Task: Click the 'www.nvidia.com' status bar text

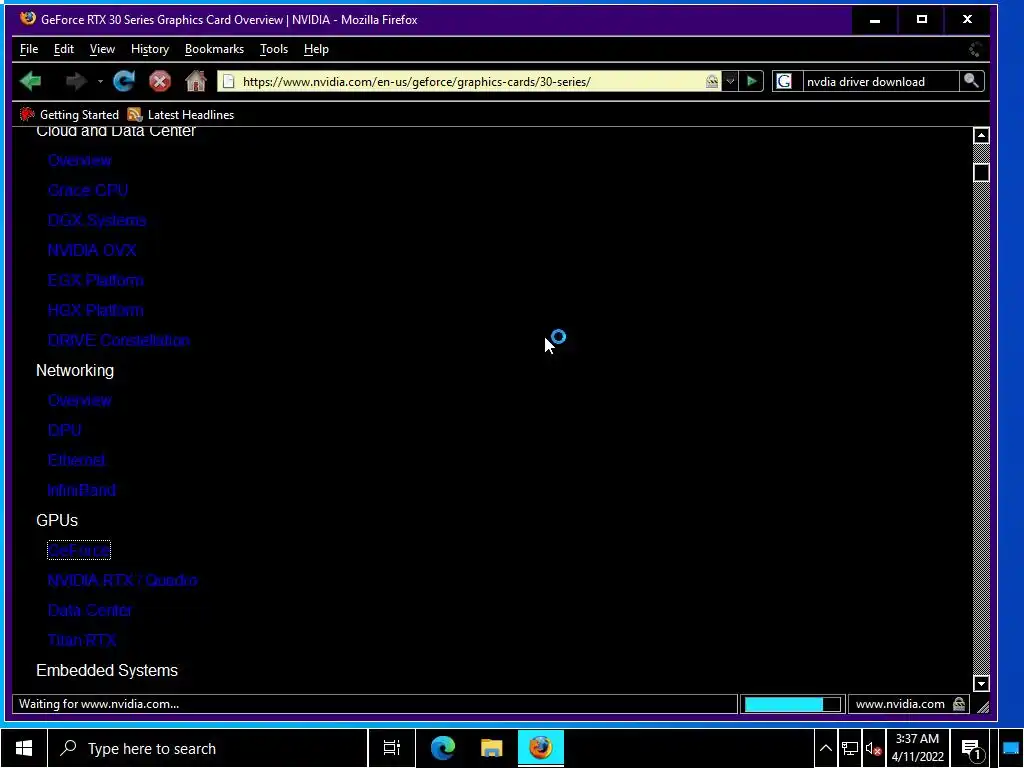Action: (x=900, y=704)
